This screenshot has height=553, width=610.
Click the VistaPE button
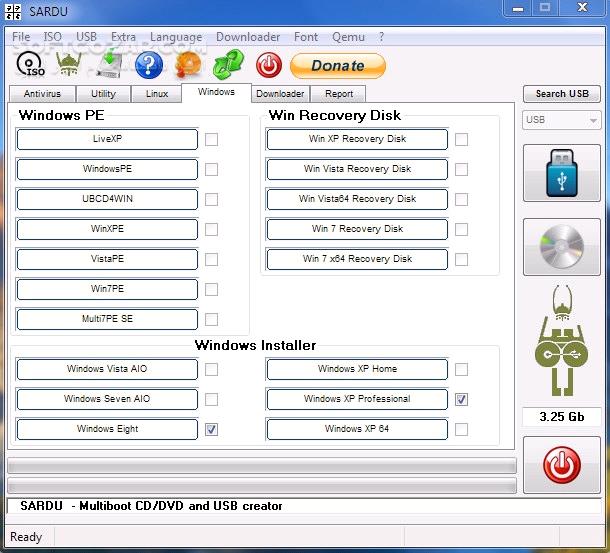click(107, 259)
